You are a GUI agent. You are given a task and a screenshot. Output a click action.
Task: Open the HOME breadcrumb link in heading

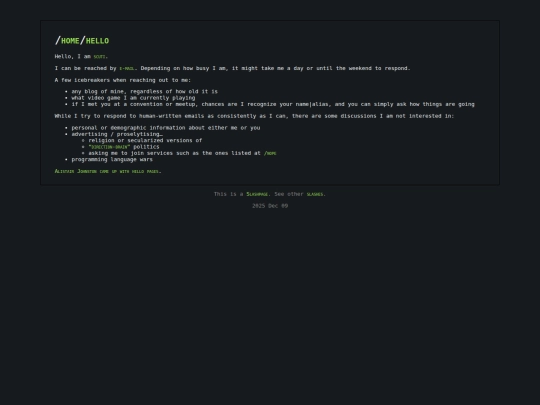tap(70, 41)
